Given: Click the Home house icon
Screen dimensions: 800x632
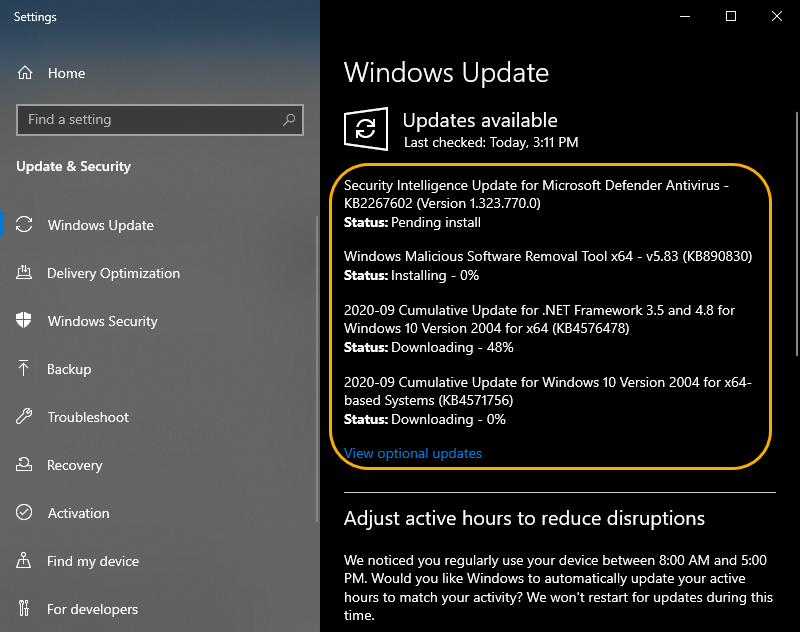Looking at the screenshot, I should tap(24, 73).
